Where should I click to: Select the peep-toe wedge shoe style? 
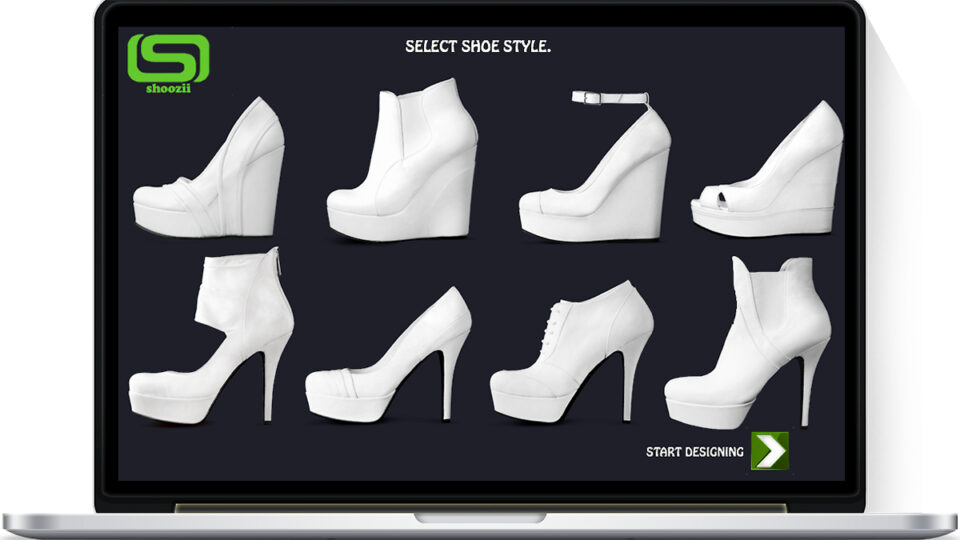767,169
